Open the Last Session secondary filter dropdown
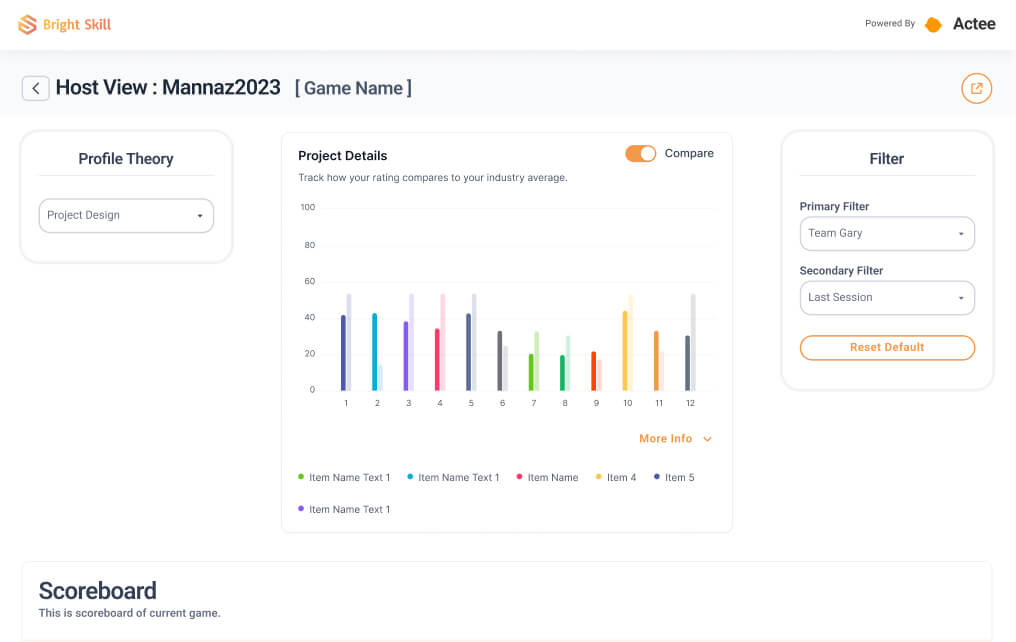This screenshot has width=1016, height=642. pos(887,298)
